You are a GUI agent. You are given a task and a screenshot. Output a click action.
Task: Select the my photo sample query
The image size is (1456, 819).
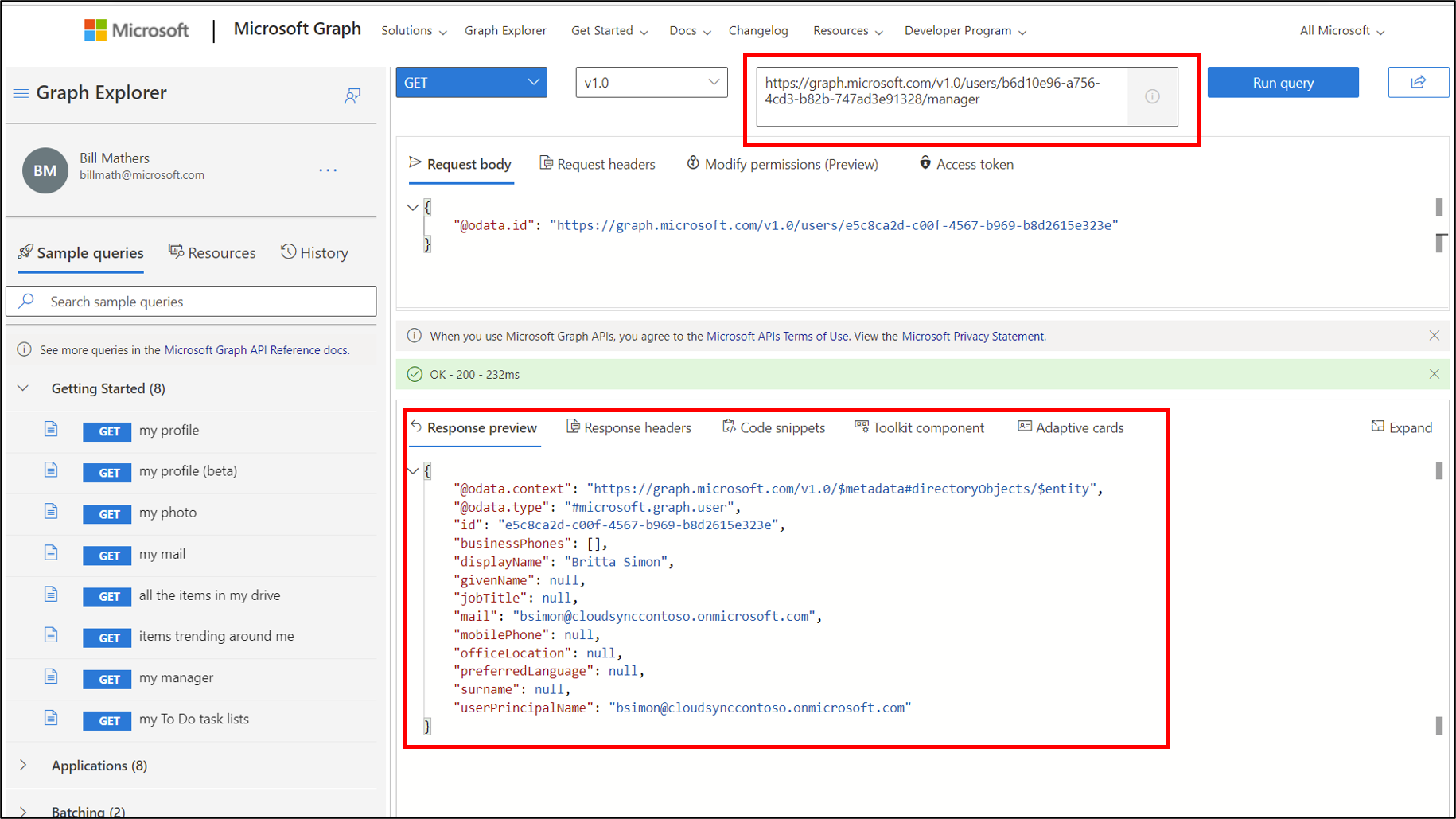pyautogui.click(x=168, y=513)
